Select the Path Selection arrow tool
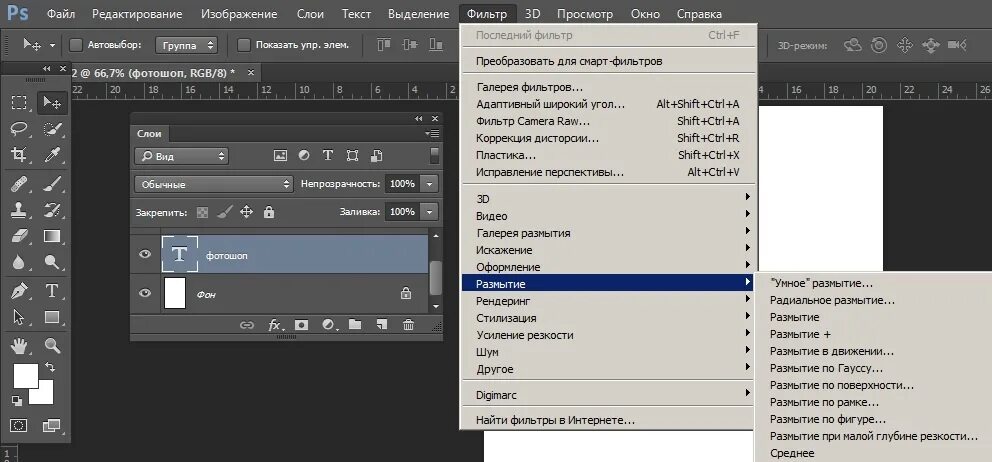Image resolution: width=992 pixels, height=462 pixels. coord(20,316)
